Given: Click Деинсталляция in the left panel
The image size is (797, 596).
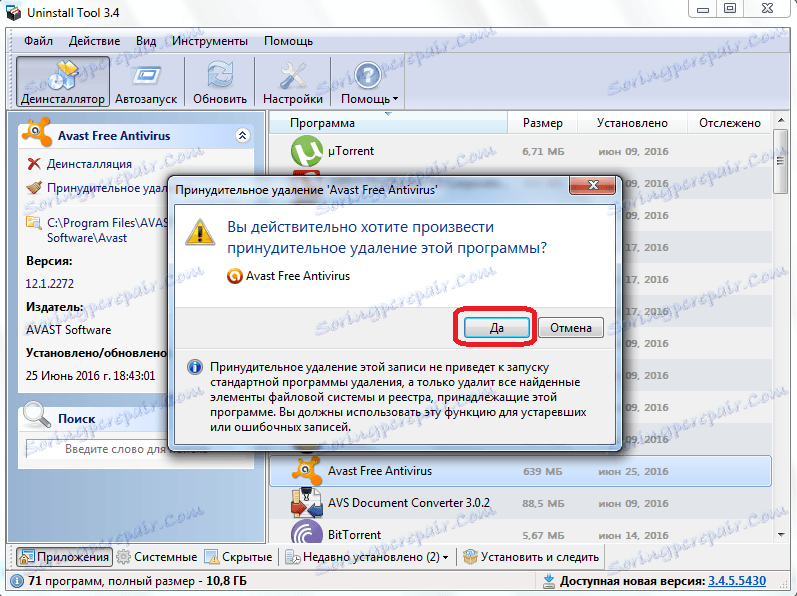Looking at the screenshot, I should (89, 164).
